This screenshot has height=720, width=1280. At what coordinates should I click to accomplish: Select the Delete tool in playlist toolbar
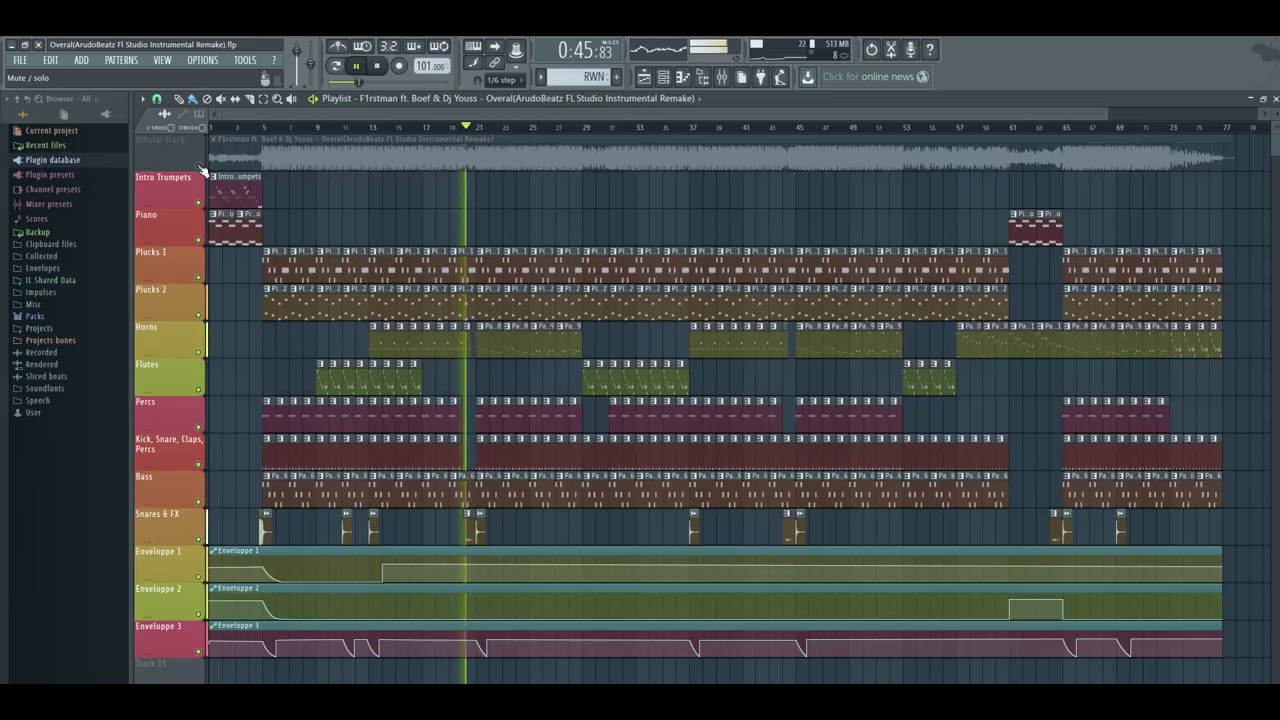pos(207,99)
